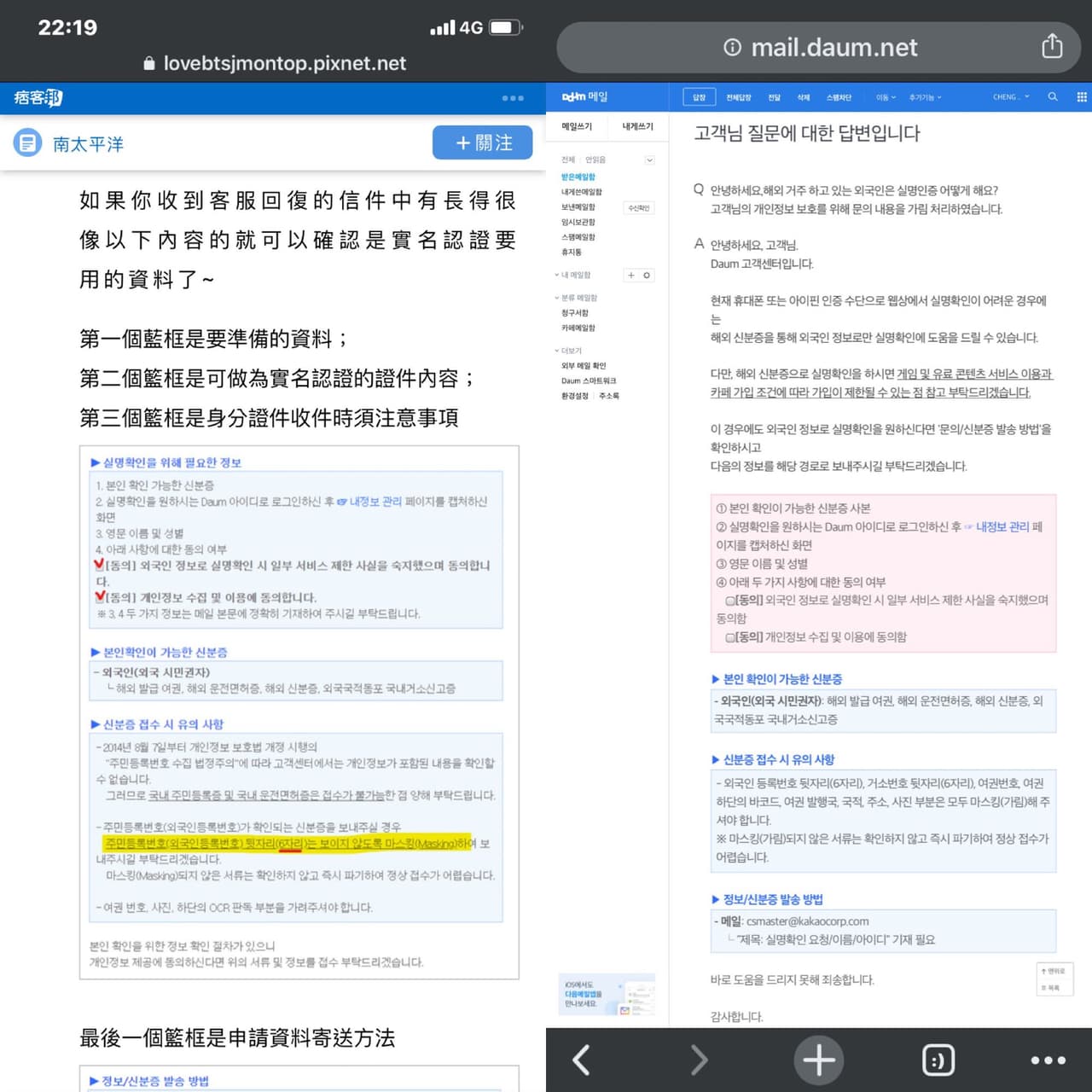Open the apps grid icon in Daum toolbar
Image resolution: width=1092 pixels, height=1092 pixels.
[1082, 97]
